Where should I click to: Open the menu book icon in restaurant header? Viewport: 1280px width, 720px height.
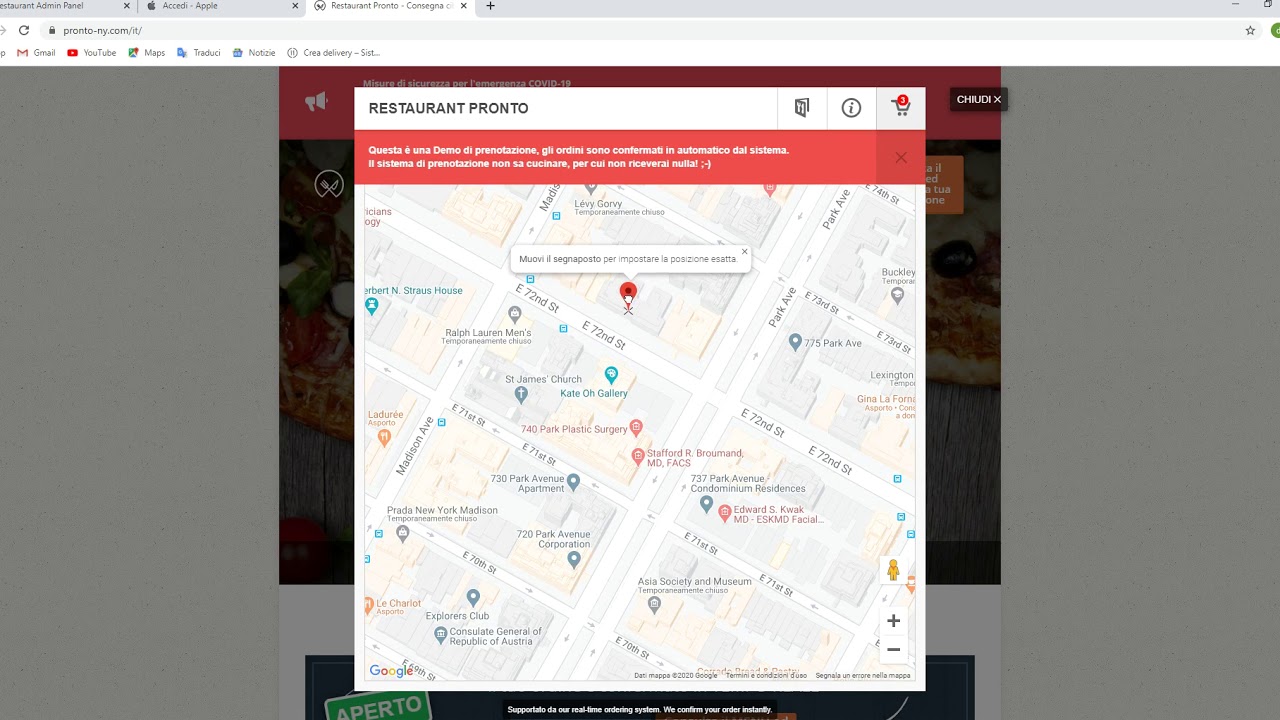pyautogui.click(x=801, y=108)
